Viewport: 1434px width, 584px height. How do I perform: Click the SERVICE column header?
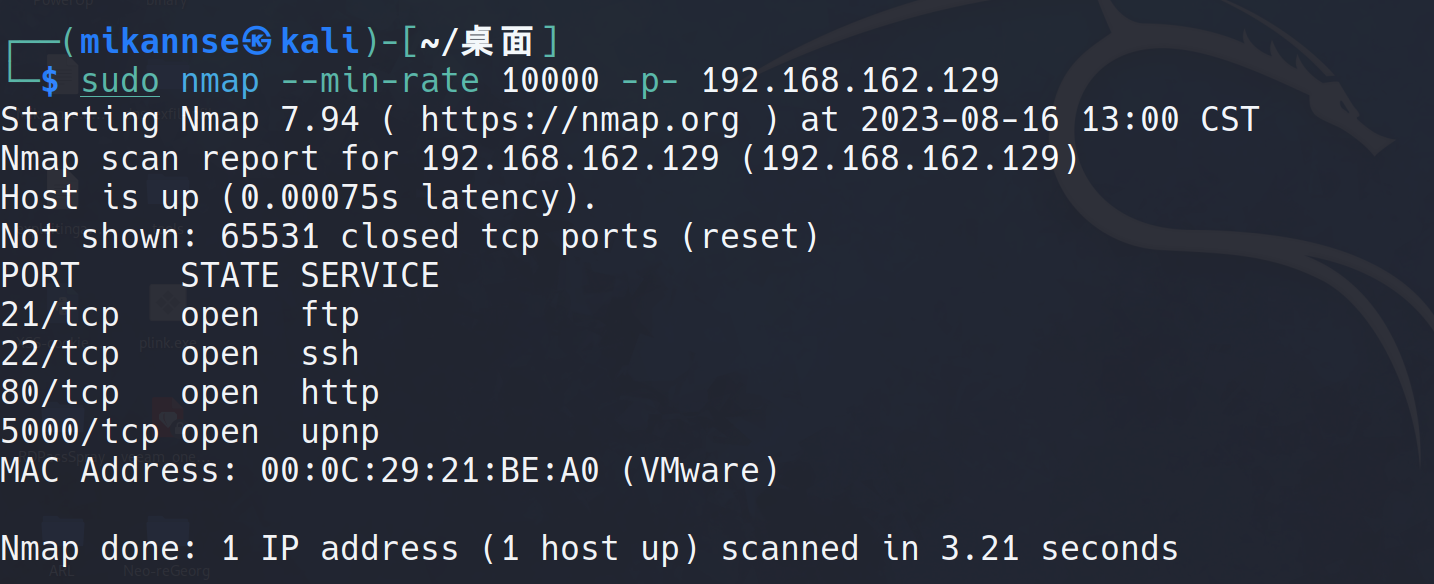pos(369,276)
